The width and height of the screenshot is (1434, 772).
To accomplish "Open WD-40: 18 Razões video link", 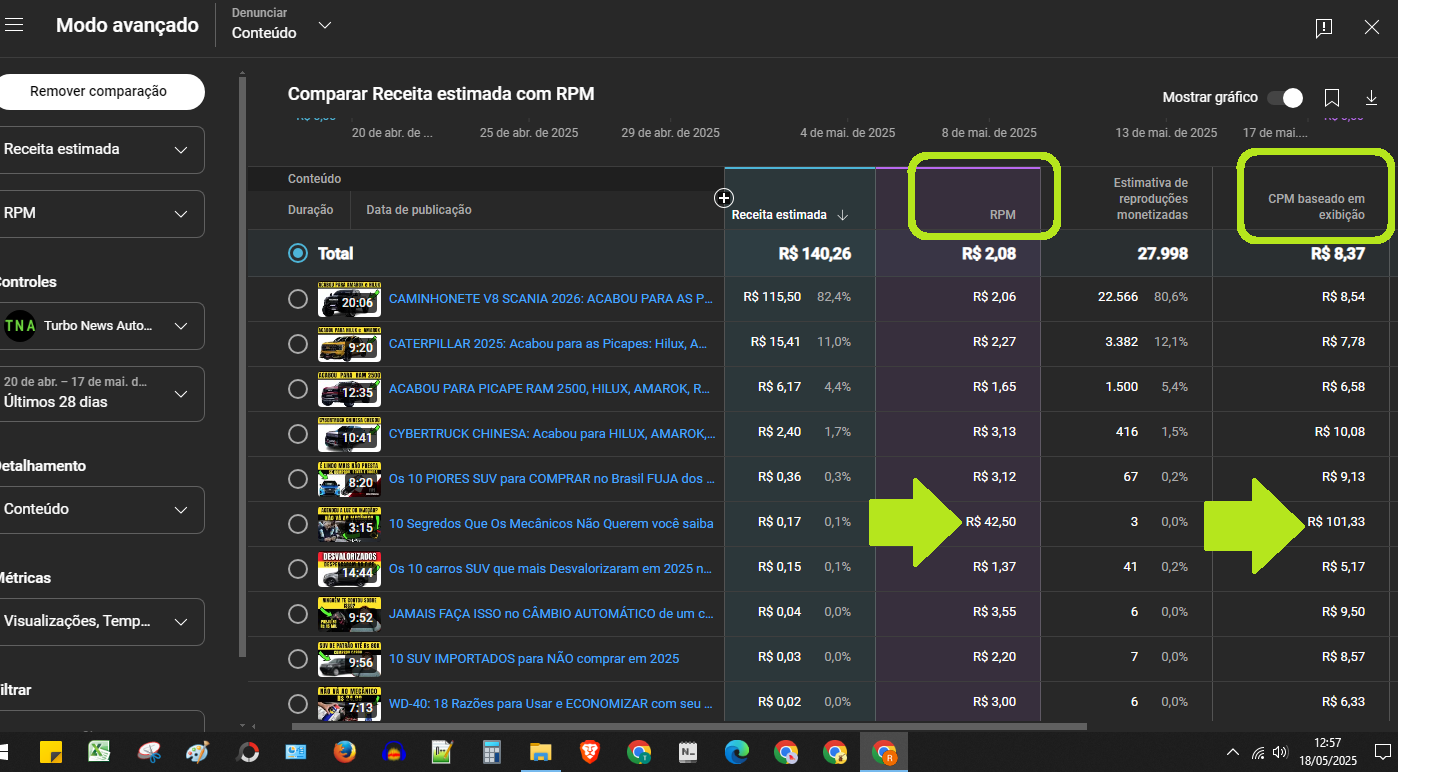I will tap(551, 703).
